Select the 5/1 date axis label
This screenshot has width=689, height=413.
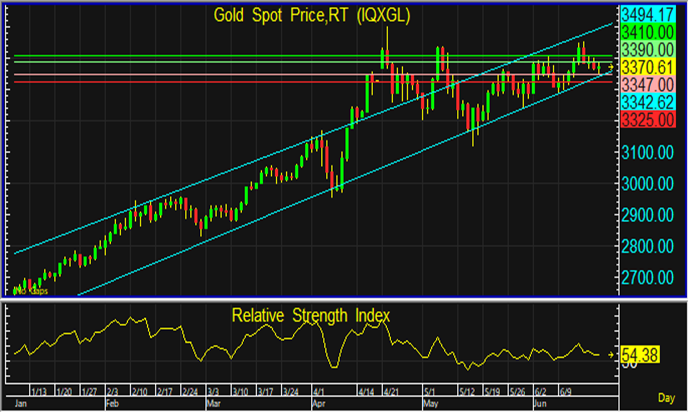[x=429, y=392]
